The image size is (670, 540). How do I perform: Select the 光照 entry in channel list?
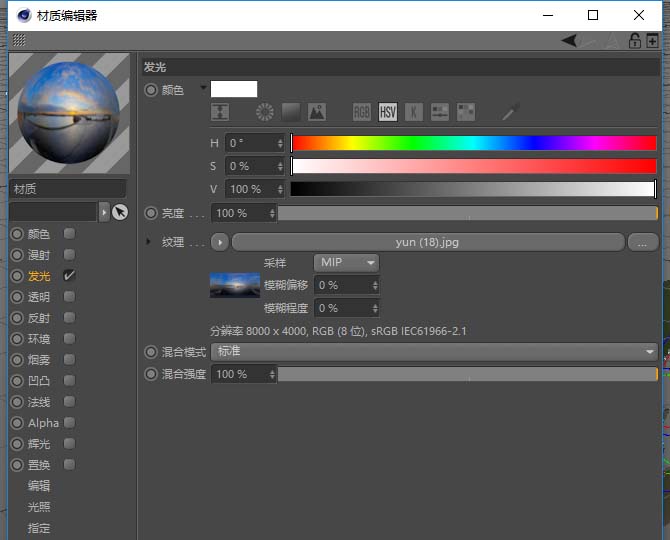39,507
